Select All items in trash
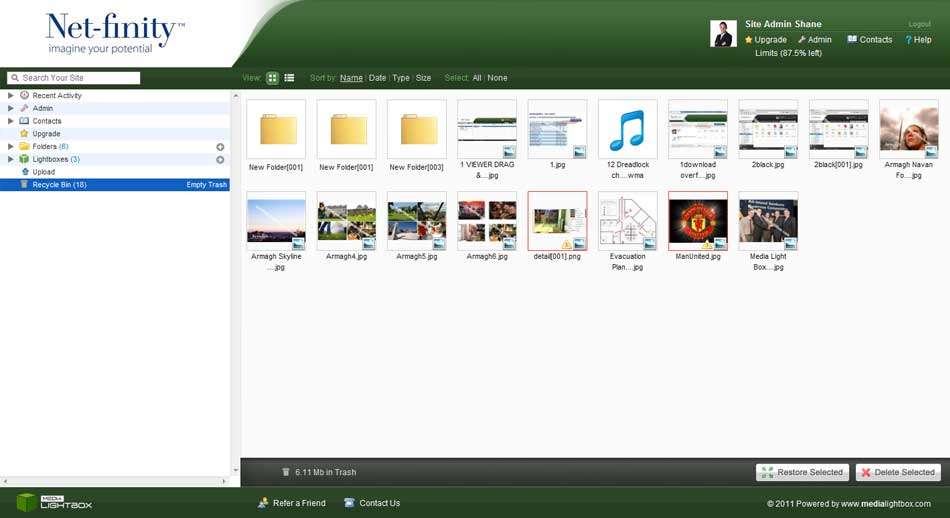The height and width of the screenshot is (518, 950). 477,78
